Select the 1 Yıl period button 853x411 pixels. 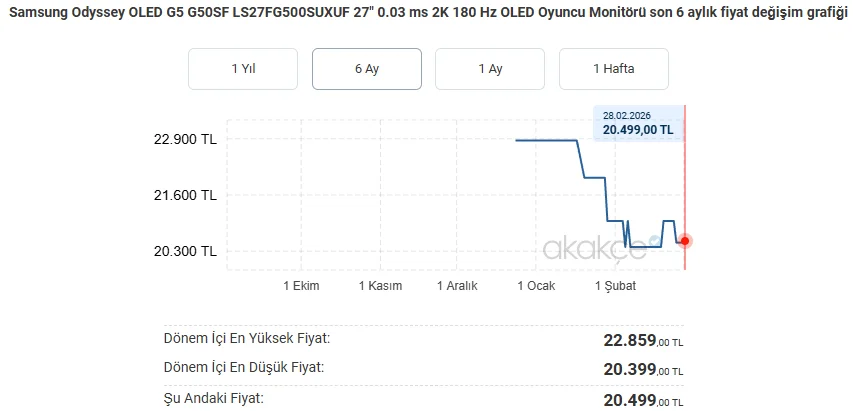click(x=243, y=69)
